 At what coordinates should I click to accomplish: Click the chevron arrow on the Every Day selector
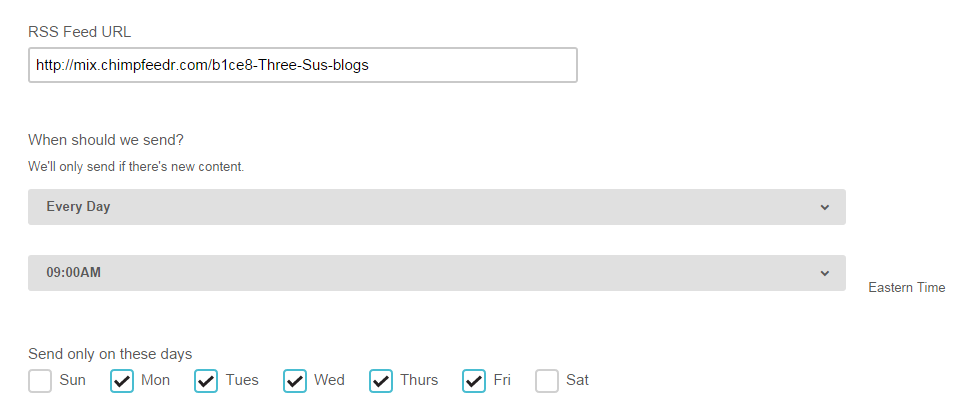tap(825, 207)
